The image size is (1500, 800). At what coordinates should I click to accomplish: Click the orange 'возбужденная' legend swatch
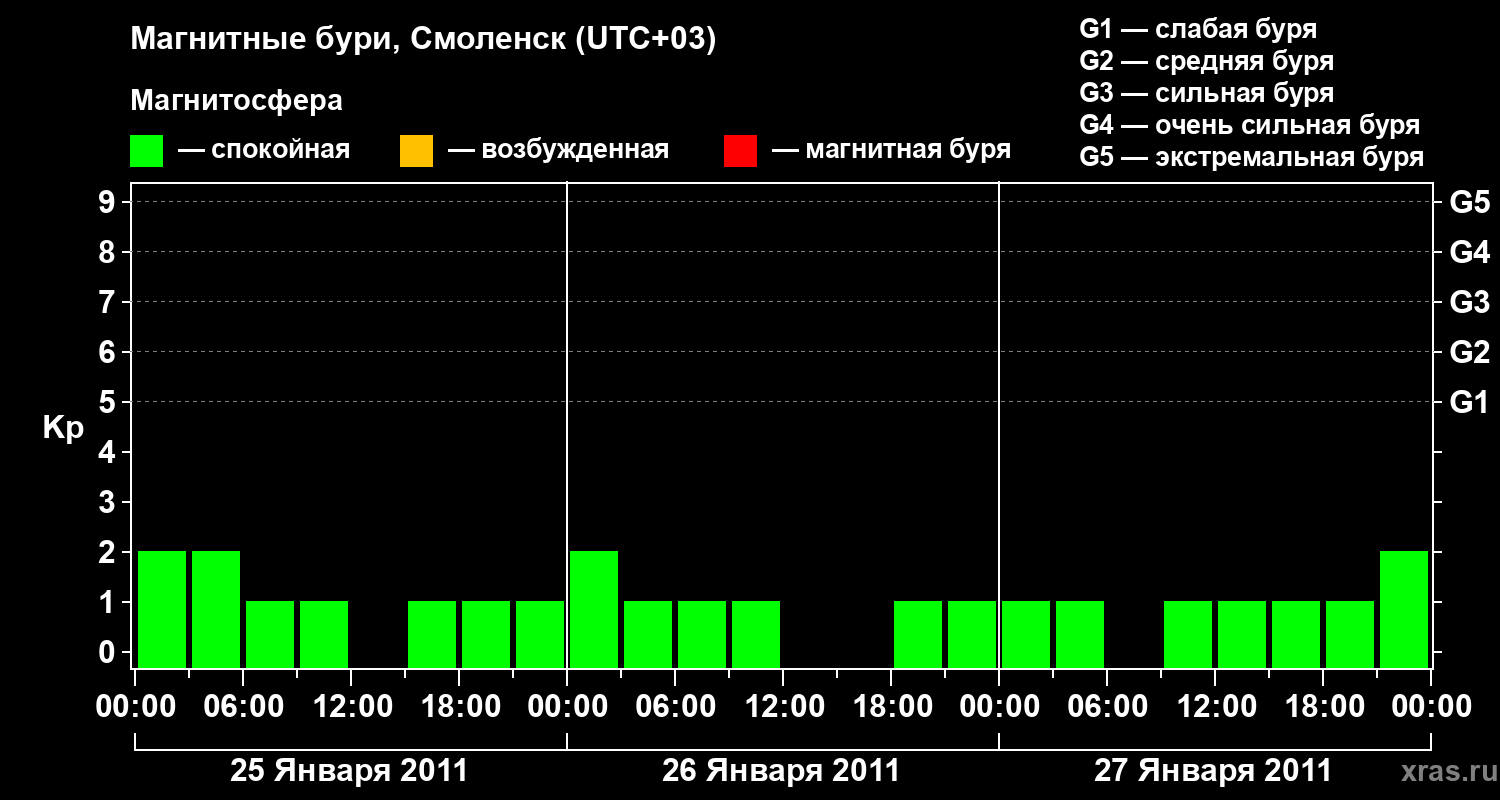pos(416,151)
